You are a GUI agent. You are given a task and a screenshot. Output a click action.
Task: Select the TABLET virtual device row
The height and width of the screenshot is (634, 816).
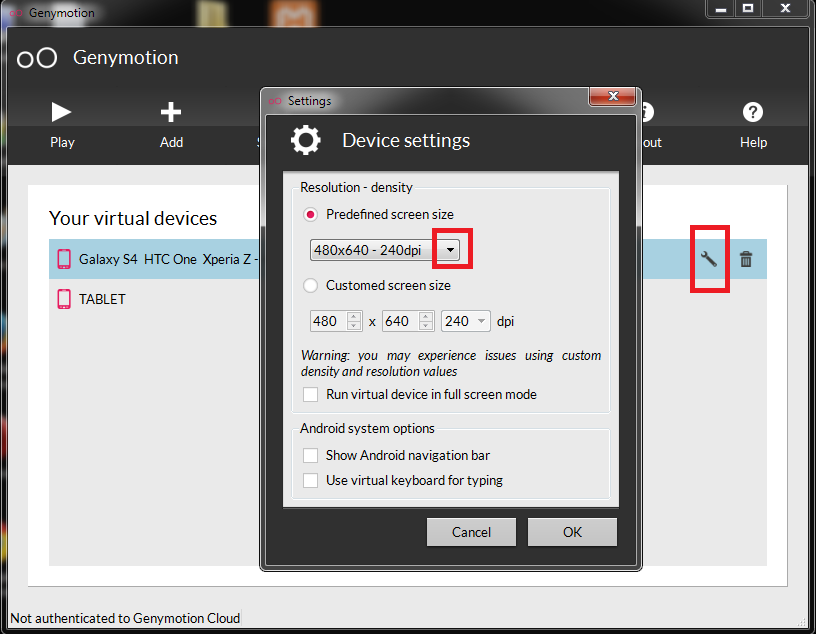pyautogui.click(x=150, y=299)
